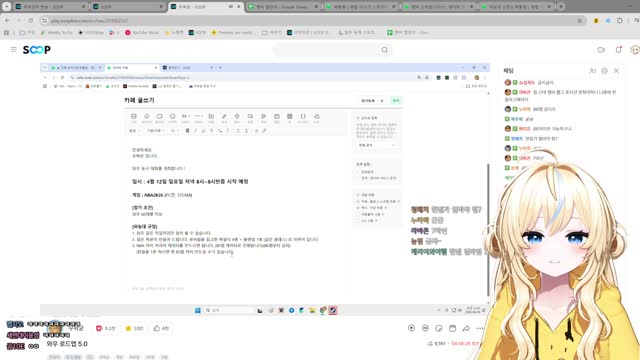Screen dimensions: 640x360
Task: Open chat participants list icon
Action: (592, 71)
